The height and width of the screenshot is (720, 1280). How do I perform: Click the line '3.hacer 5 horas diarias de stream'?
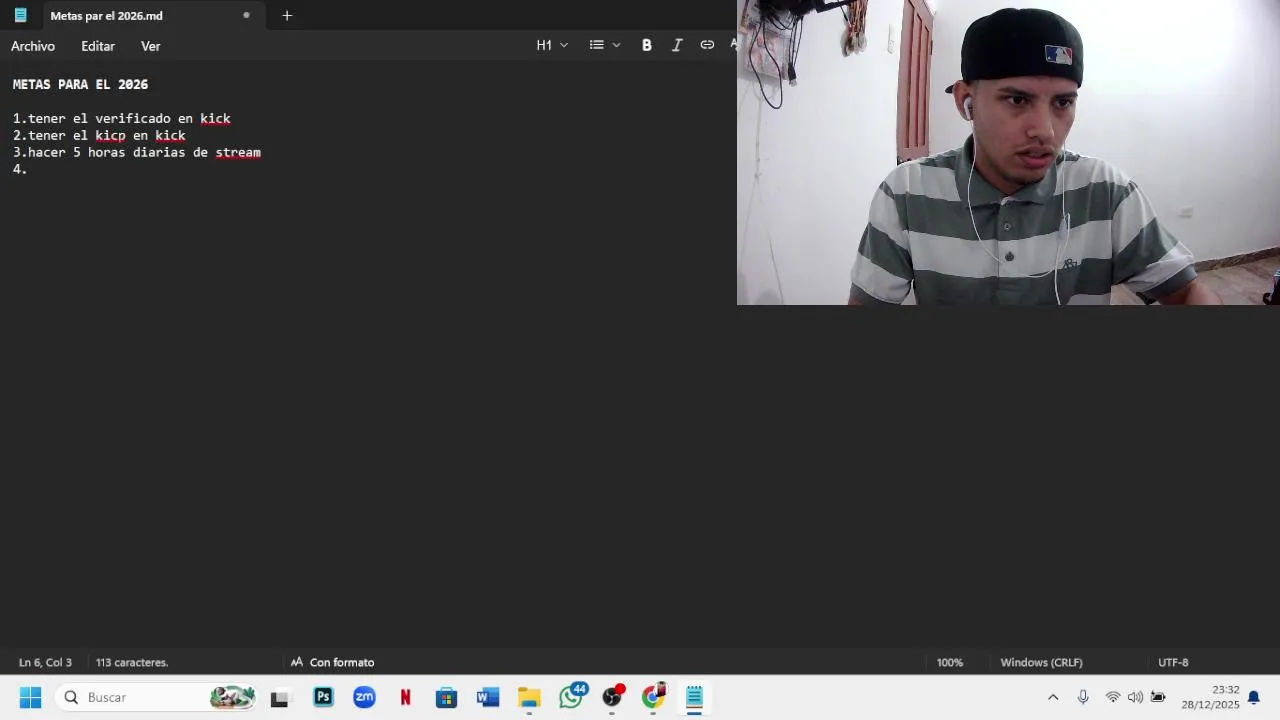[136, 153]
